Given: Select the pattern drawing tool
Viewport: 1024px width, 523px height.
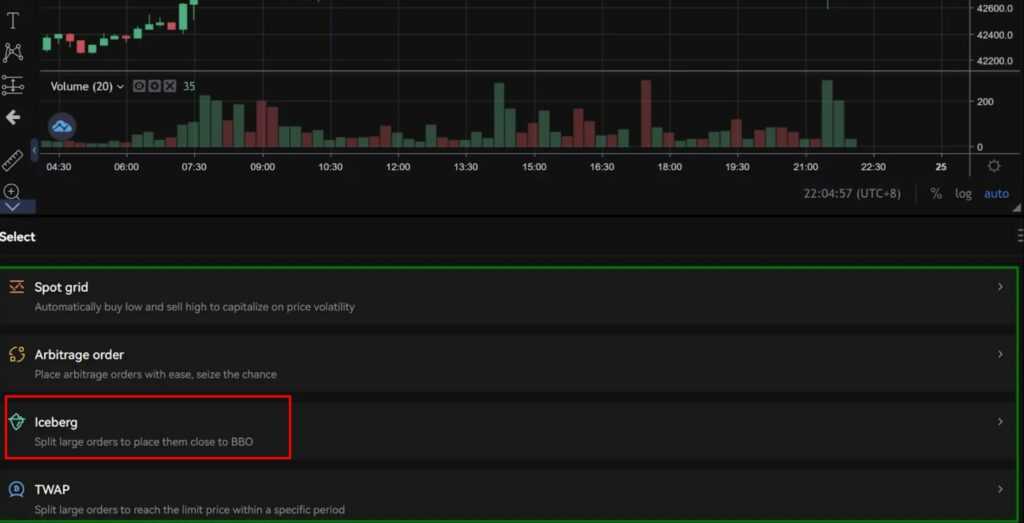Looking at the screenshot, I should coord(13,52).
